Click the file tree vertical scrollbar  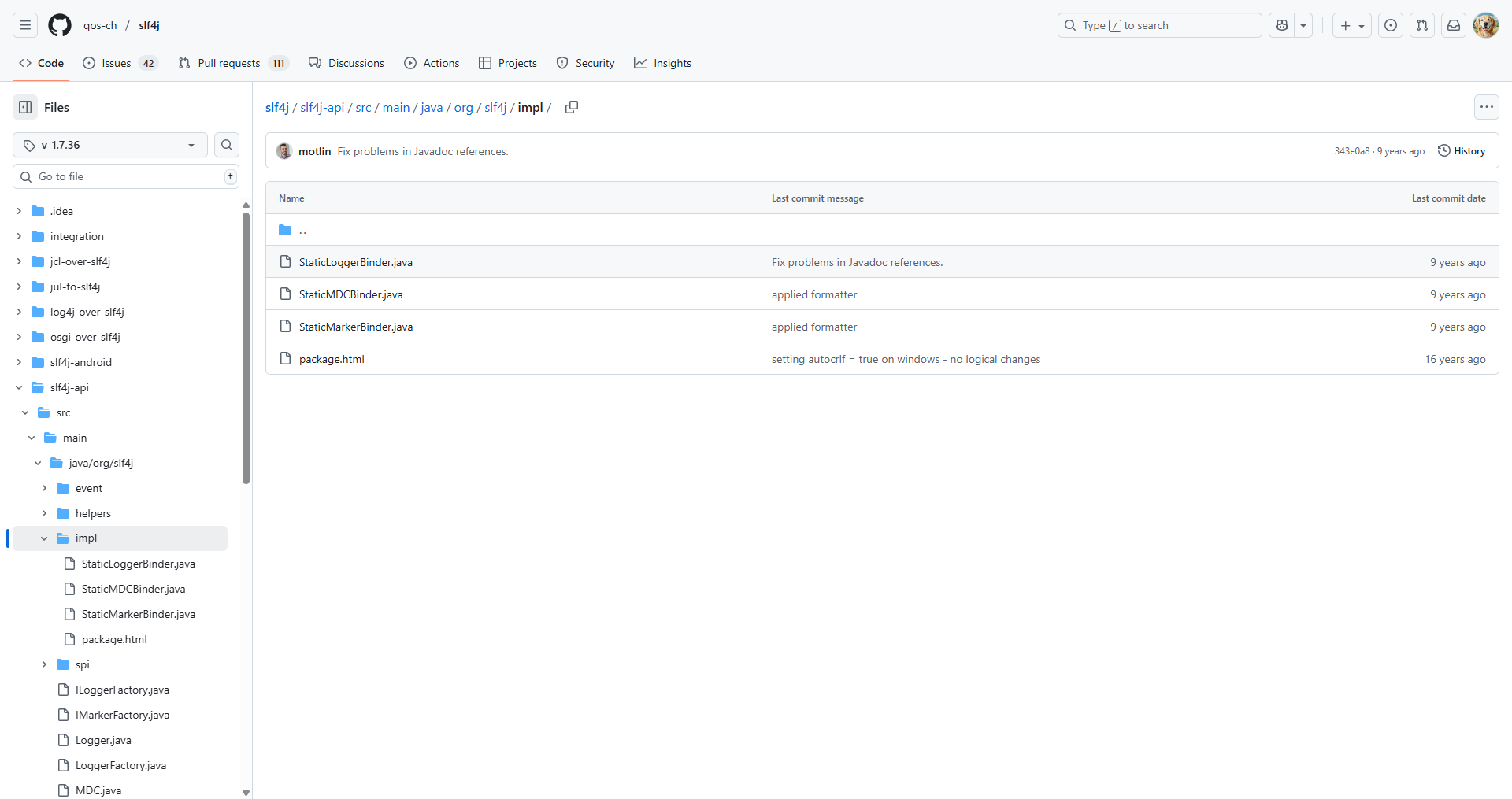pyautogui.click(x=246, y=347)
